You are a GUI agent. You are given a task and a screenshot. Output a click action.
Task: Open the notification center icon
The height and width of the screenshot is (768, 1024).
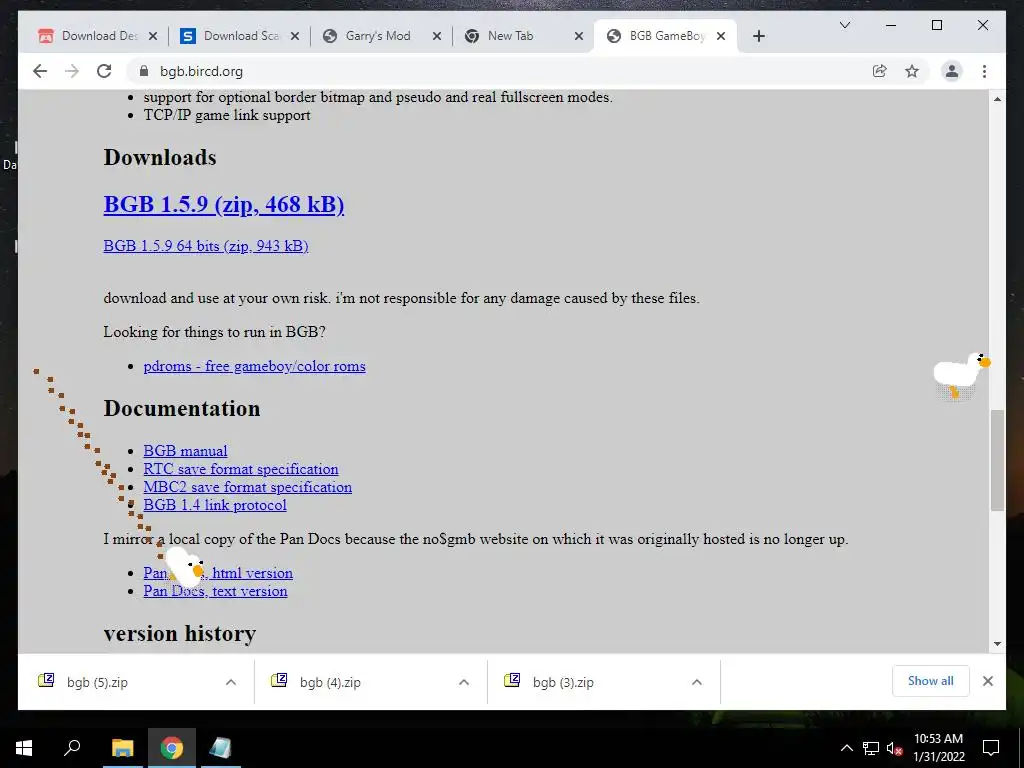[991, 748]
